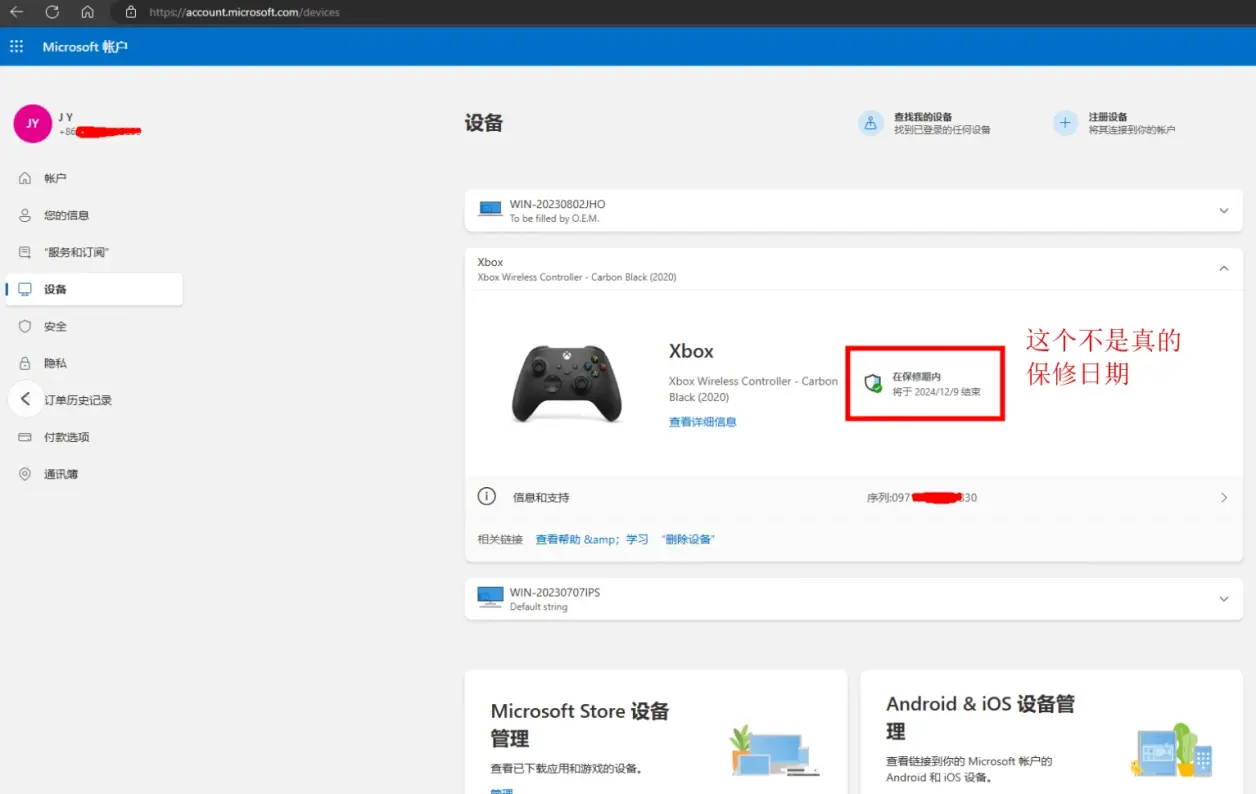Click the large Xbox device name heading
The height and width of the screenshot is (794, 1256).
click(691, 351)
